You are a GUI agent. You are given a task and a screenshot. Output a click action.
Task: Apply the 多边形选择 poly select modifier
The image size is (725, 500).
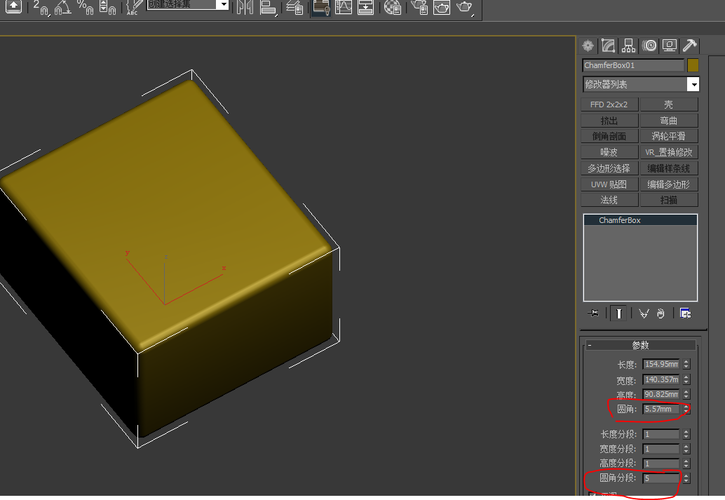(609, 168)
